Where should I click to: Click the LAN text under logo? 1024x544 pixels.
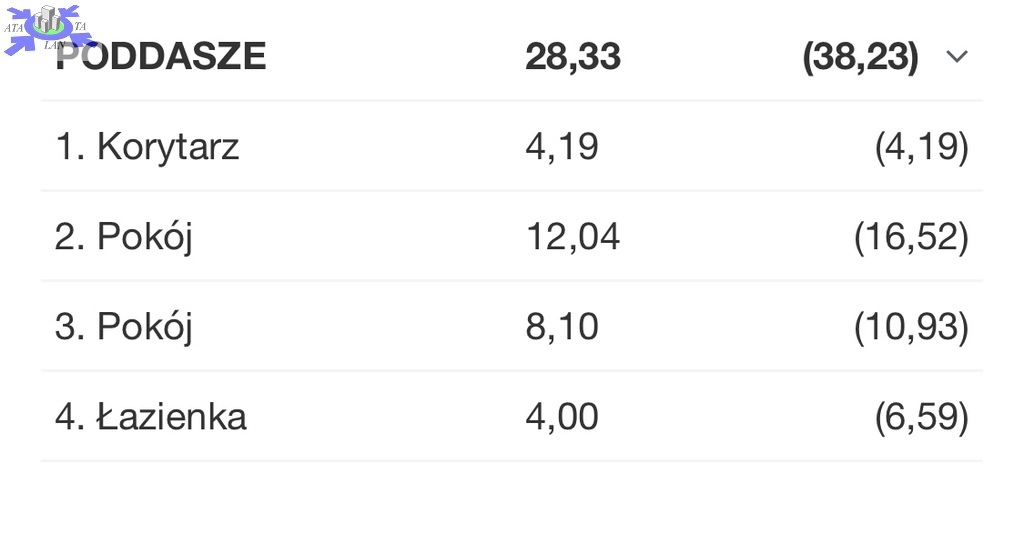(54, 45)
